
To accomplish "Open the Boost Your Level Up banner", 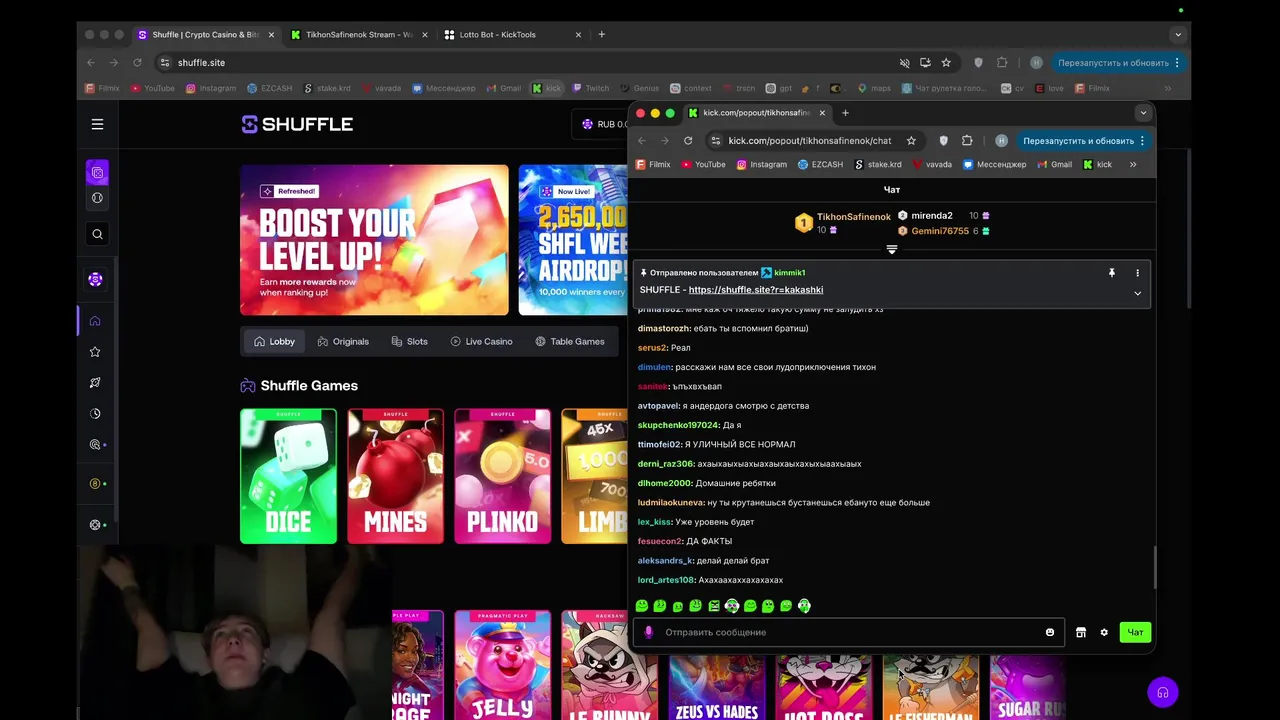I will (x=374, y=240).
